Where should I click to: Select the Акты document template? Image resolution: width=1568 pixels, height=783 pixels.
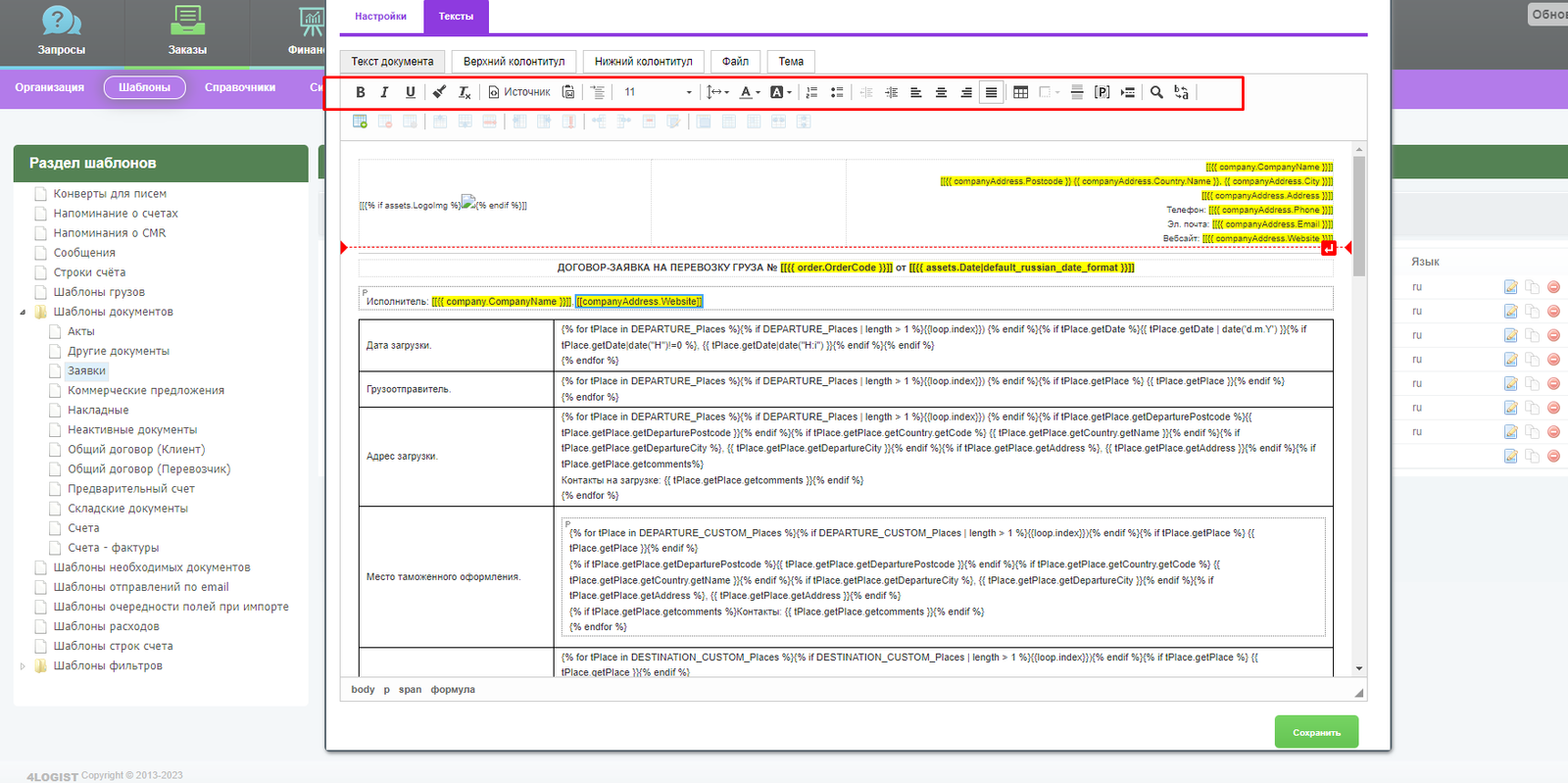point(81,331)
